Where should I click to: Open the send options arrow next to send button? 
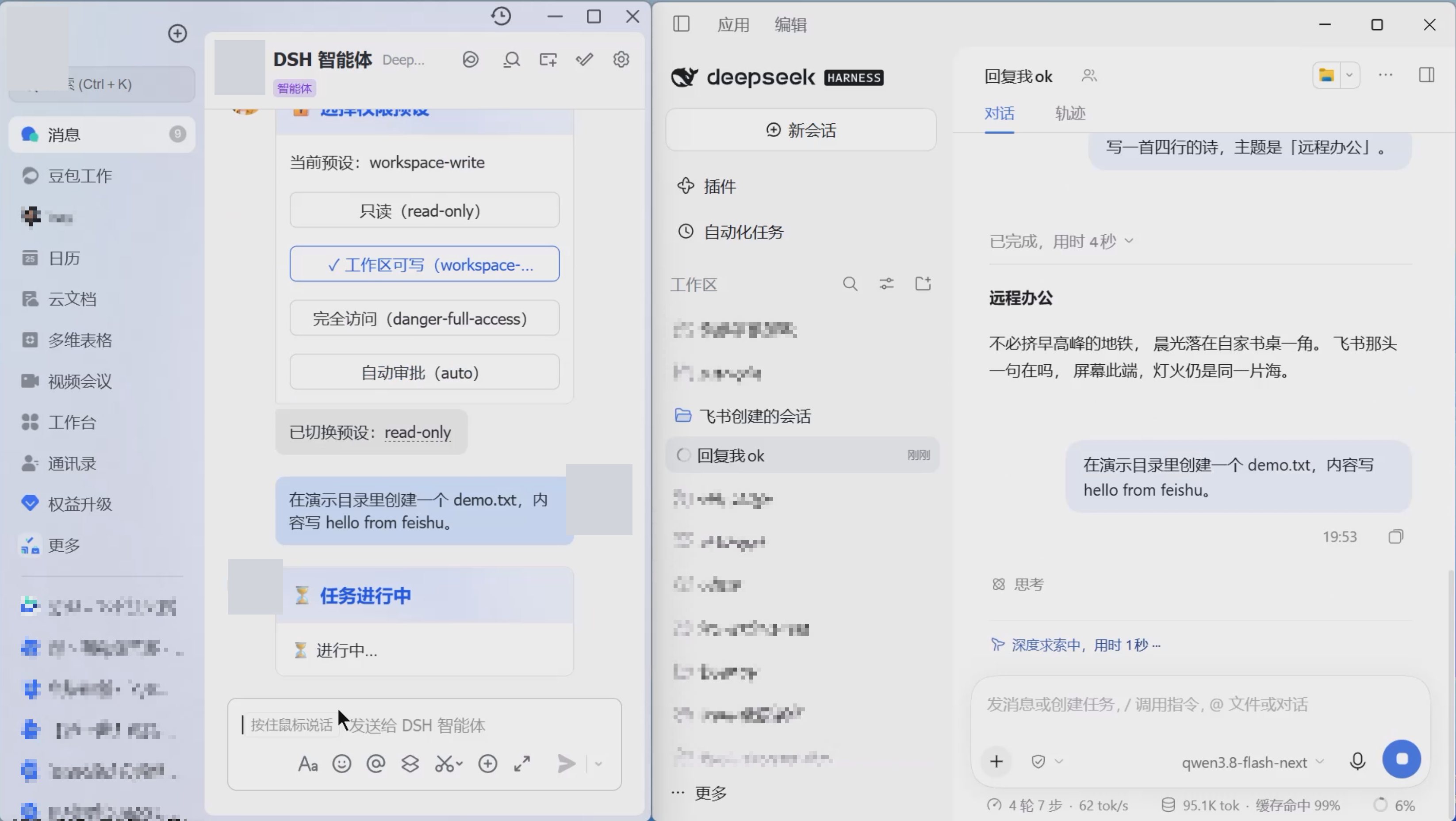coord(598,764)
